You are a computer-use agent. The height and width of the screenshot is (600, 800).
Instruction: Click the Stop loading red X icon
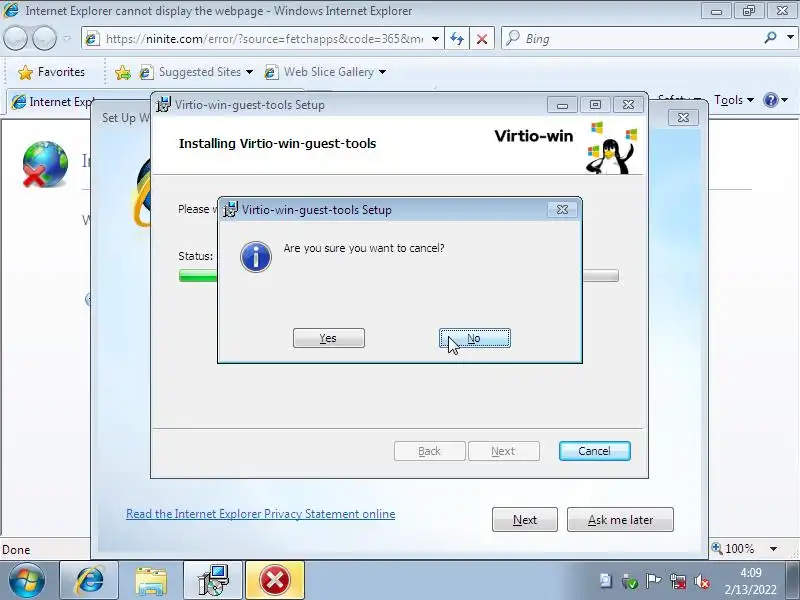tap(481, 39)
